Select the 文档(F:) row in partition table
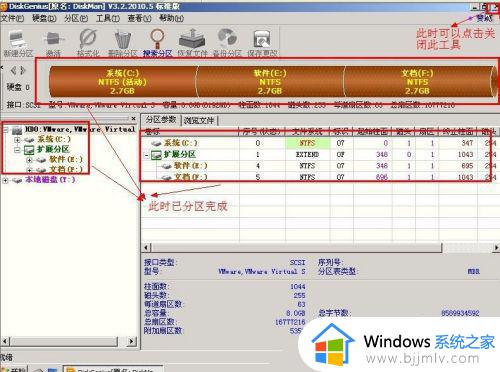 315,177
